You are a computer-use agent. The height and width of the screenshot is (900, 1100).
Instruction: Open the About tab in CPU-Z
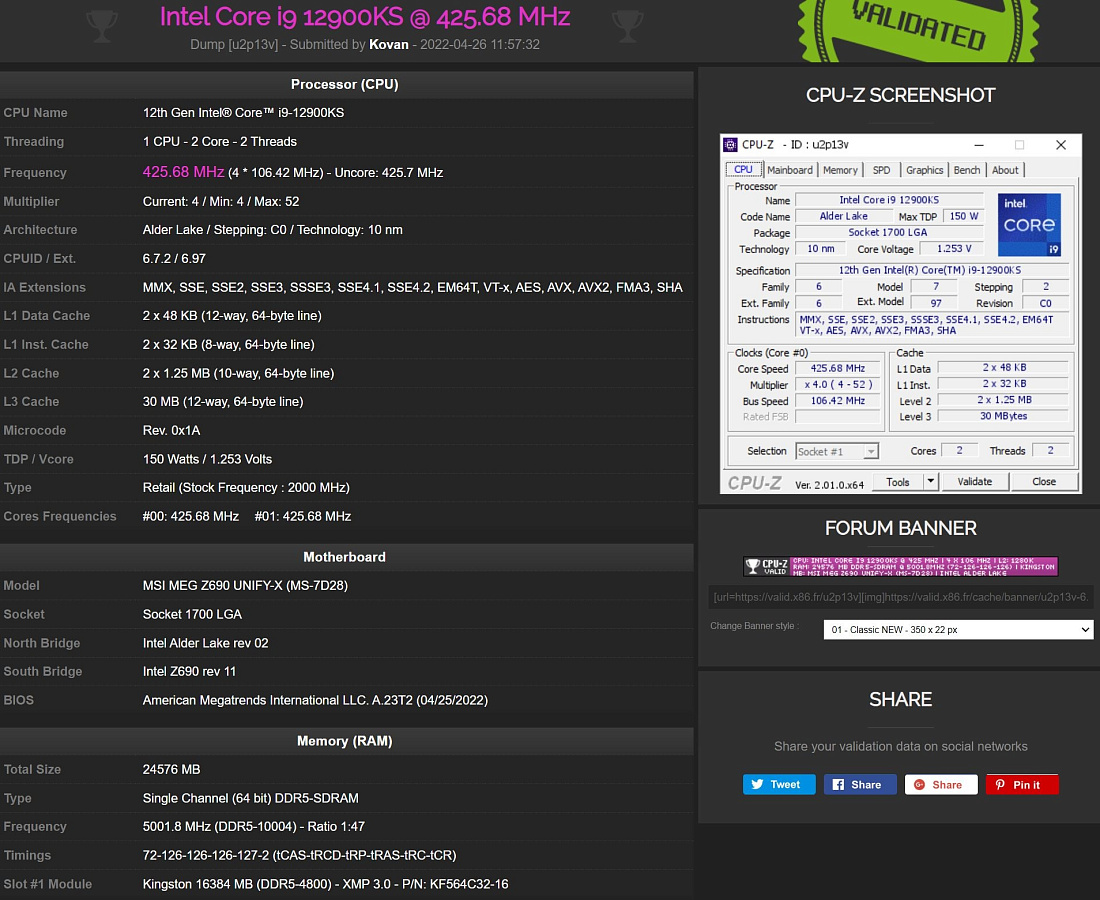coord(1005,170)
